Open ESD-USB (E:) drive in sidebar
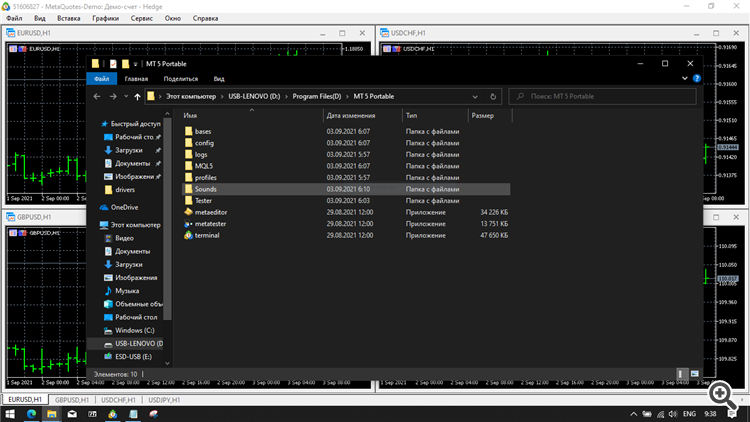 133,356
